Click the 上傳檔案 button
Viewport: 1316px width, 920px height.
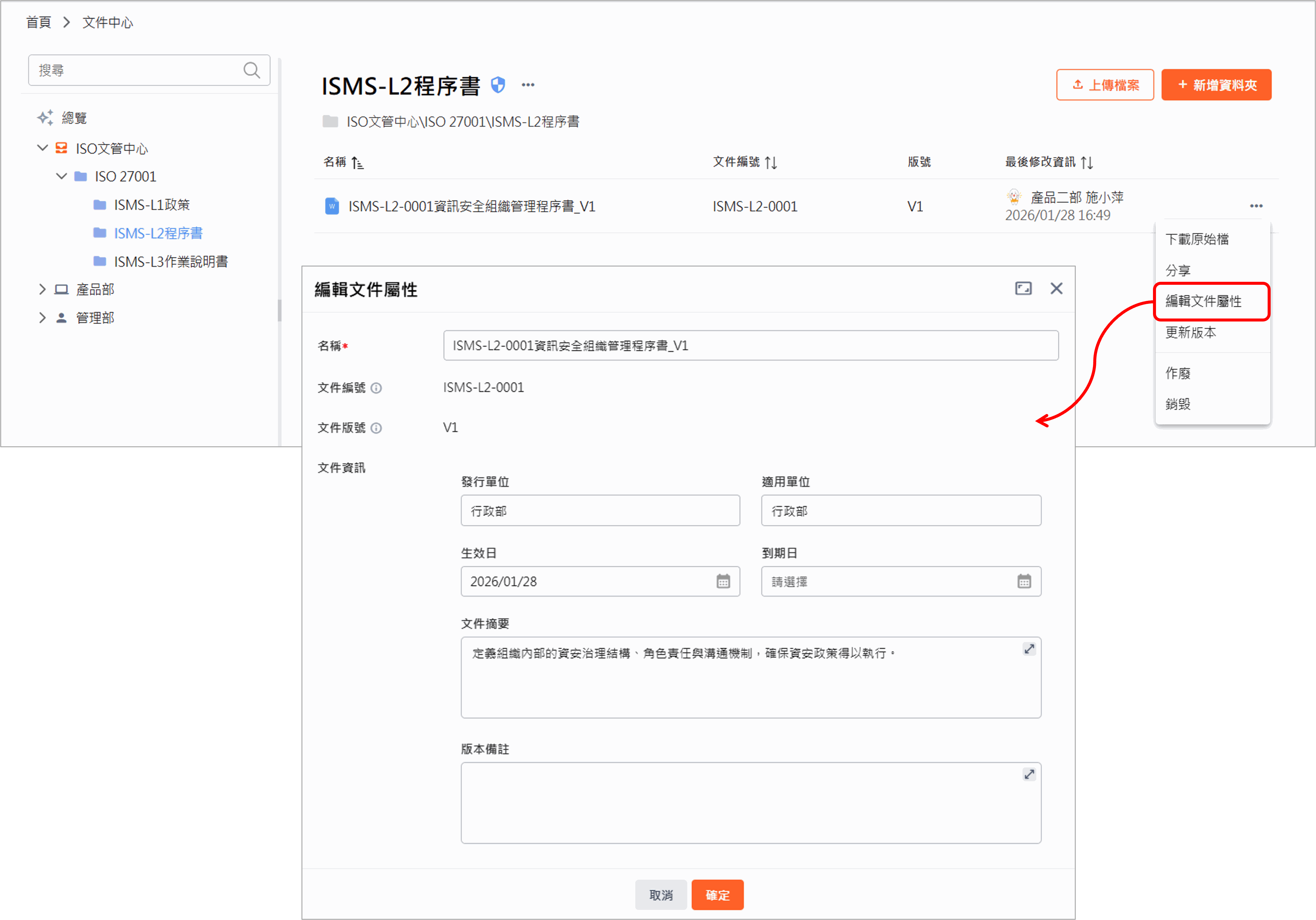[1105, 85]
